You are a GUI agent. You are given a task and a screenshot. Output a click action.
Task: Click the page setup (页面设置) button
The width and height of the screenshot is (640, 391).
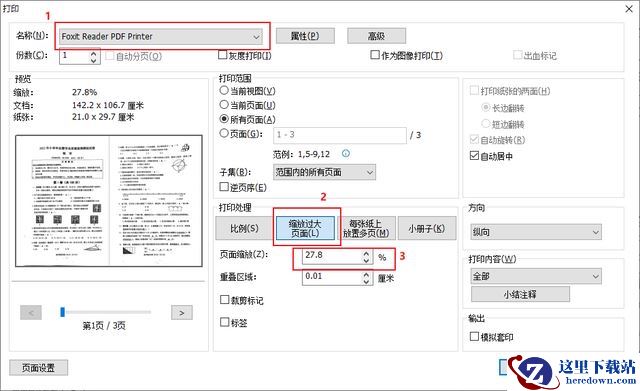click(38, 368)
